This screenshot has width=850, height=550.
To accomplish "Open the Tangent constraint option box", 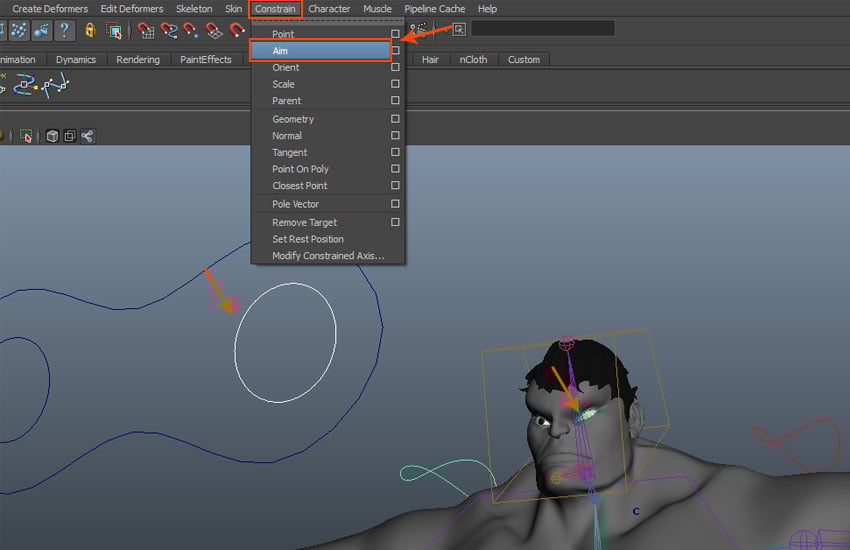I will pyautogui.click(x=395, y=152).
